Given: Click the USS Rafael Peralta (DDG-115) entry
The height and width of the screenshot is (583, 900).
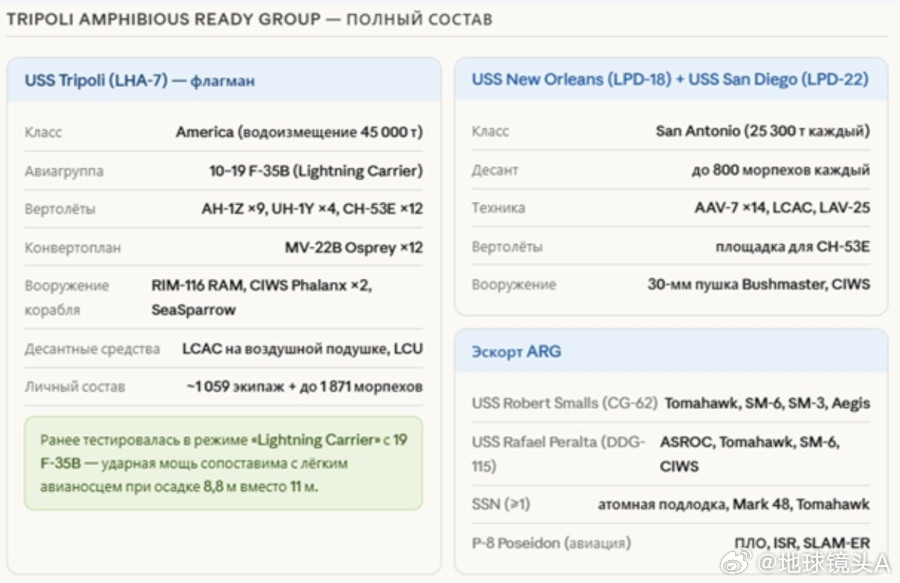Looking at the screenshot, I should pos(559,453).
